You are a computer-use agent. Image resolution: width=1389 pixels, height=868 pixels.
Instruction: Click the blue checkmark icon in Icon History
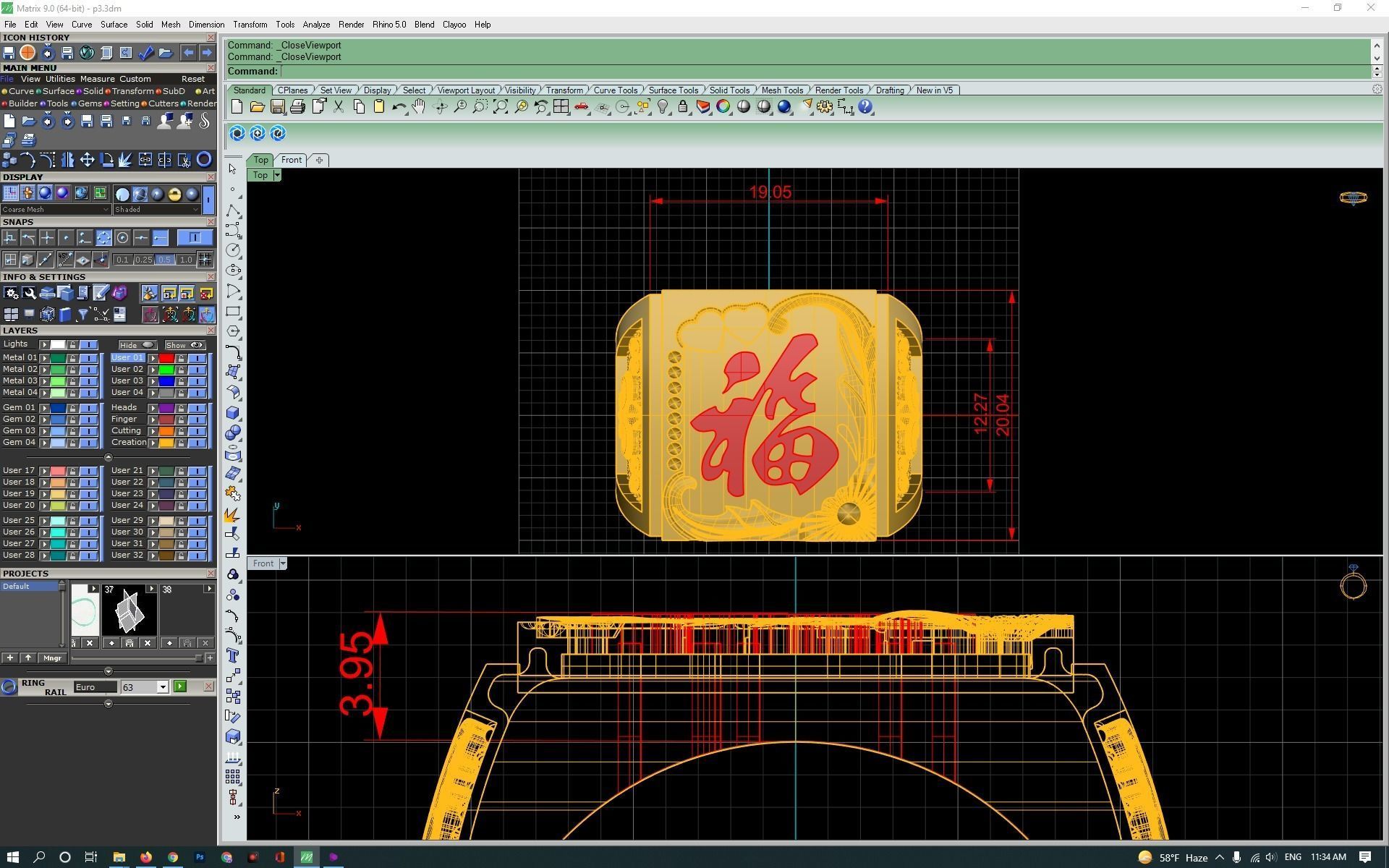pyautogui.click(x=145, y=53)
